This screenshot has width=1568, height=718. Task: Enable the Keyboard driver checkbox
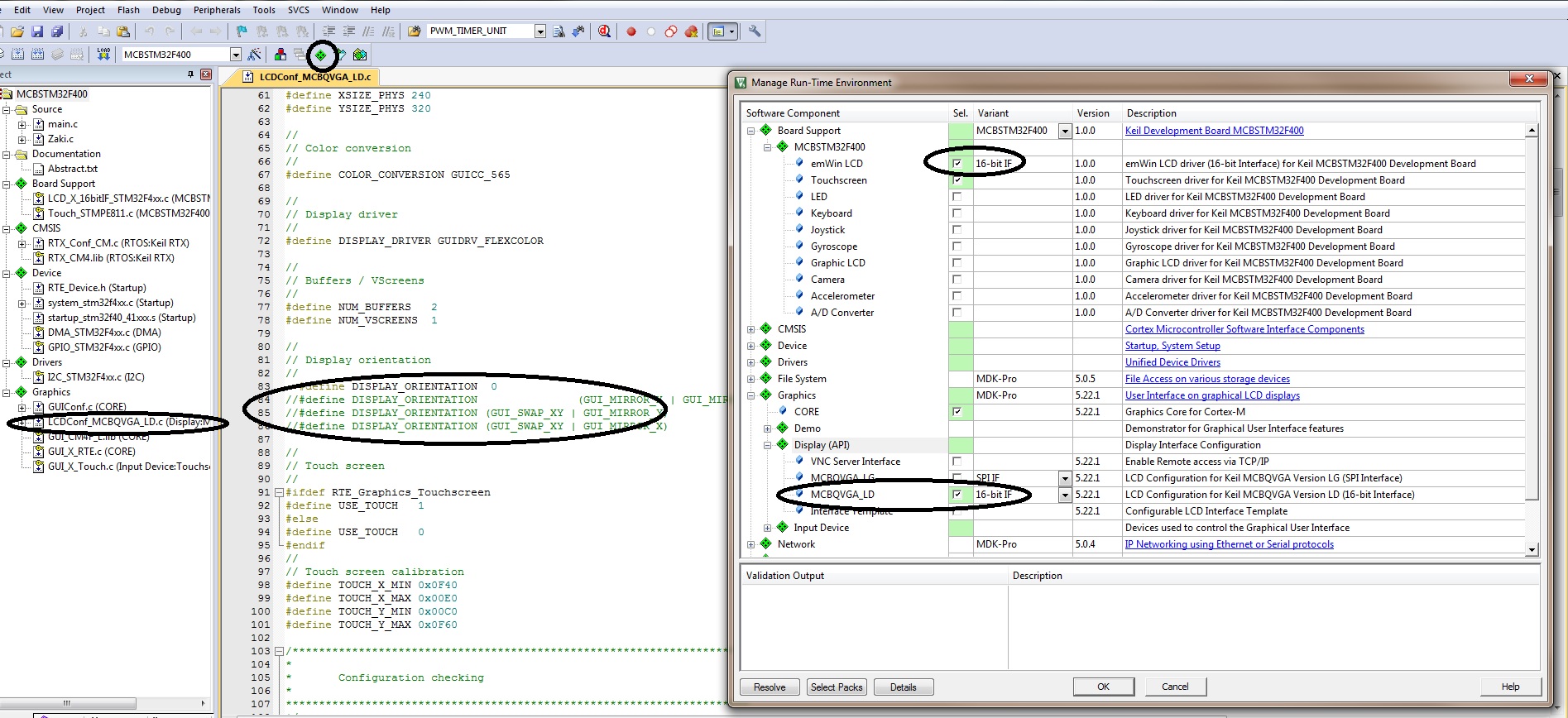tap(957, 213)
